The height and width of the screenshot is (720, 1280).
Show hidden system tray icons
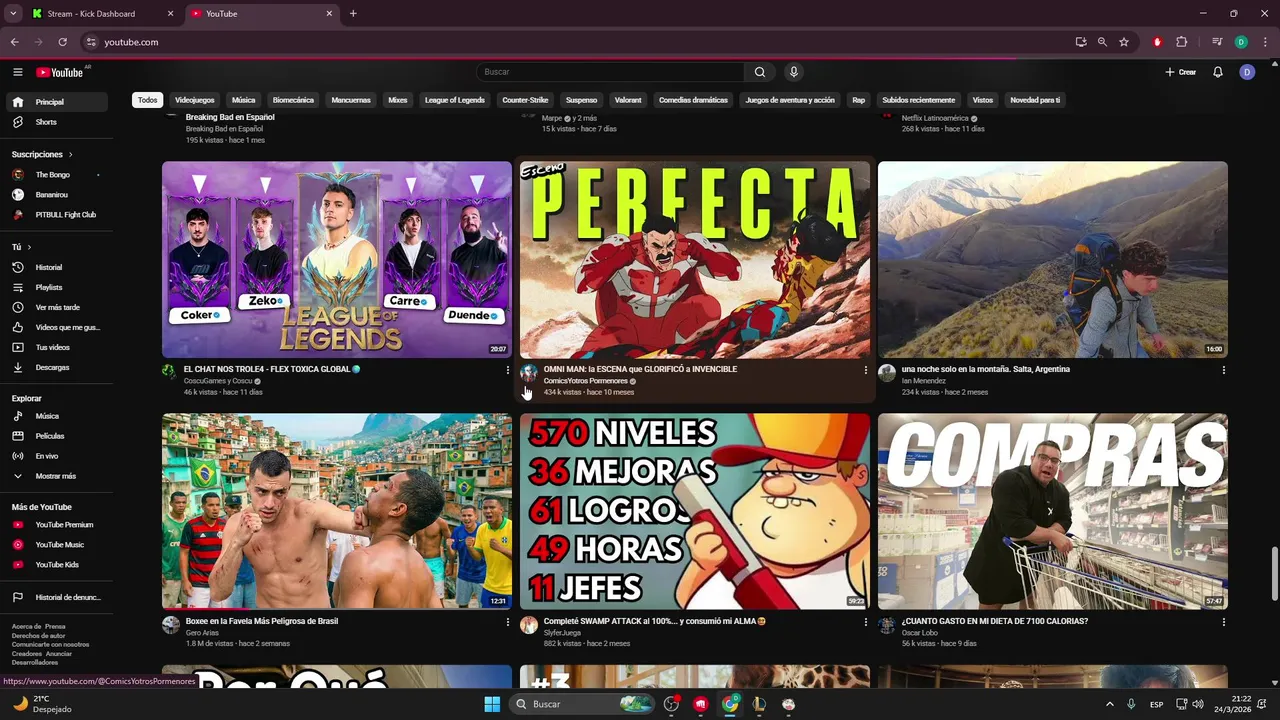[1109, 704]
